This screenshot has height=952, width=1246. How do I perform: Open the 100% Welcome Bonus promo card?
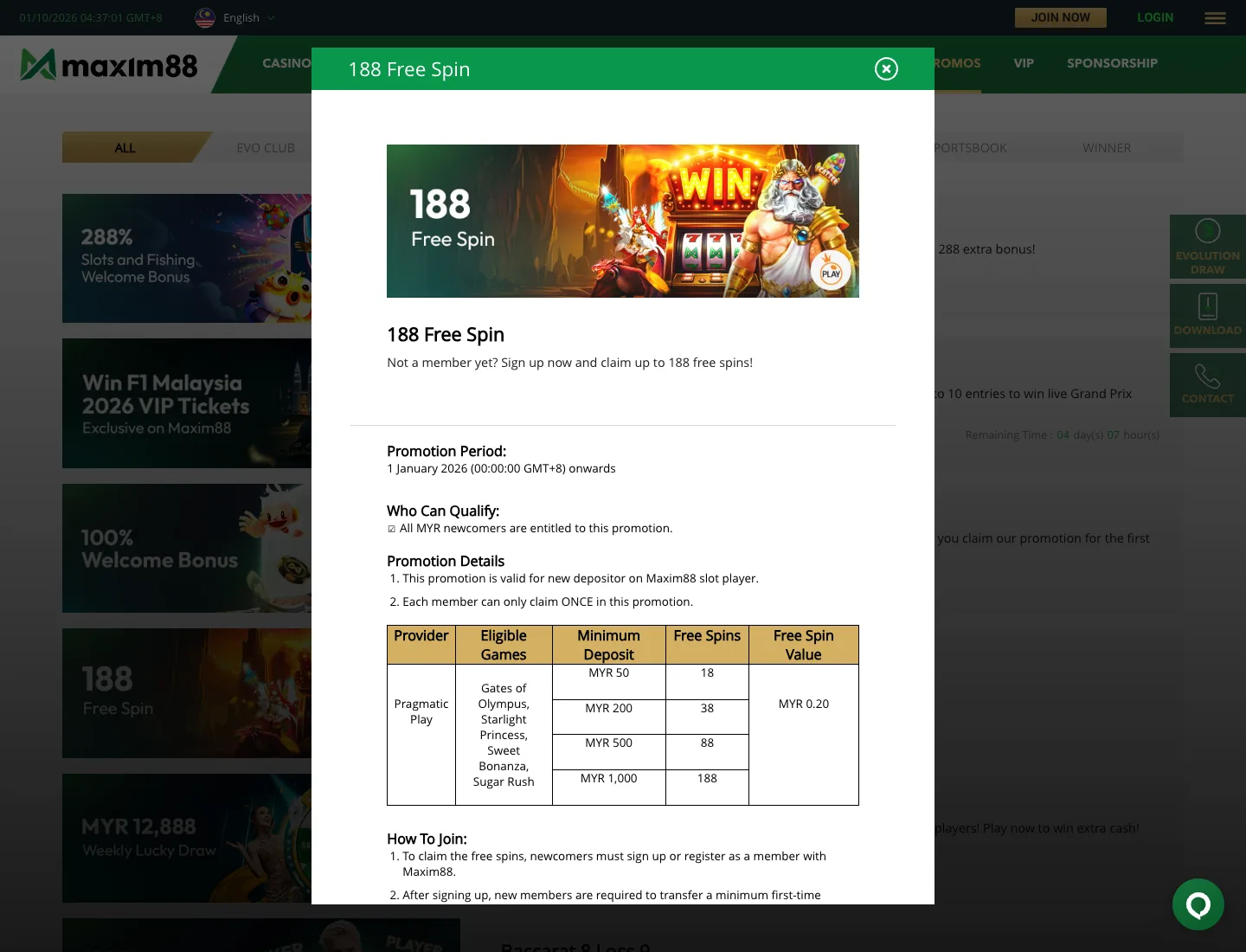pos(187,548)
